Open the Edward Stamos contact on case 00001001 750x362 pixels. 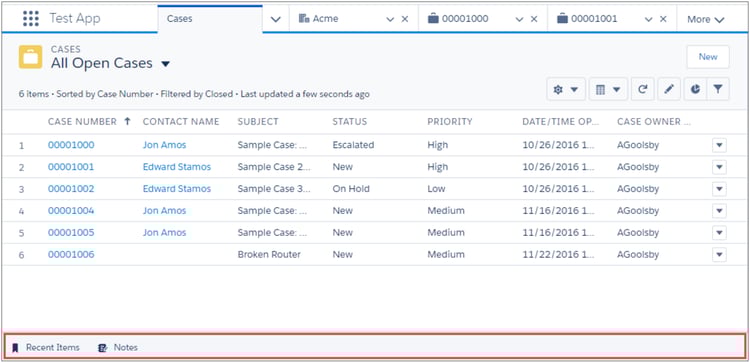pyautogui.click(x=176, y=167)
